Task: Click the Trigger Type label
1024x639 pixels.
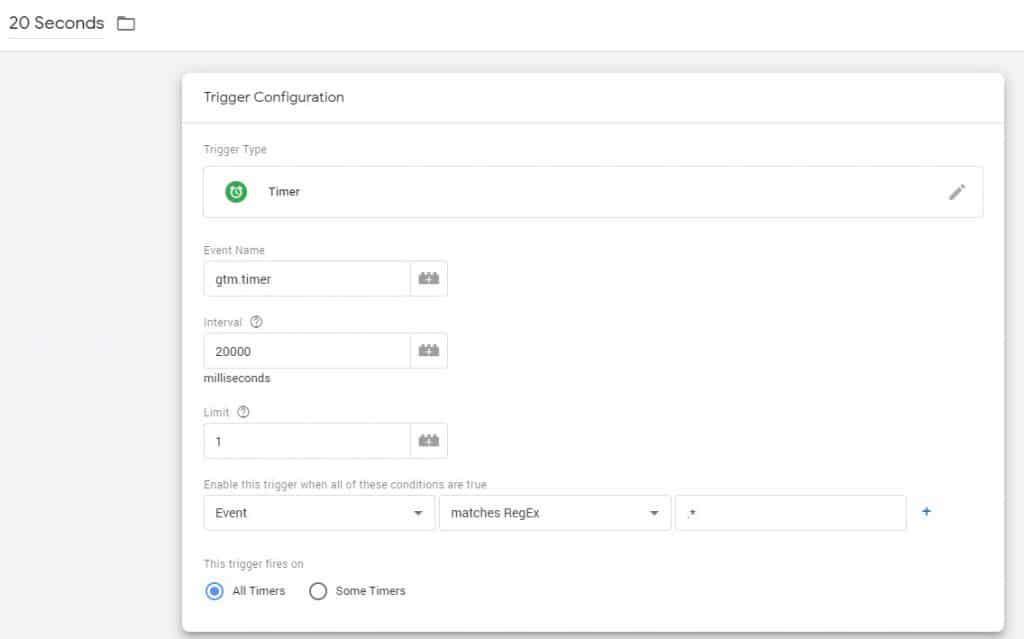Action: (235, 150)
